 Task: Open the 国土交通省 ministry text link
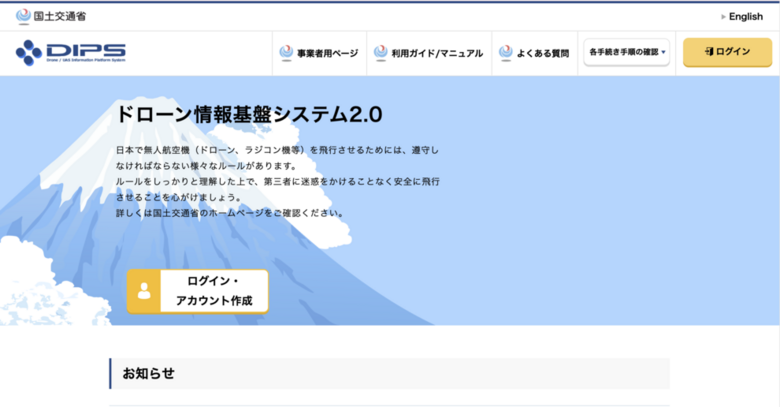61,16
